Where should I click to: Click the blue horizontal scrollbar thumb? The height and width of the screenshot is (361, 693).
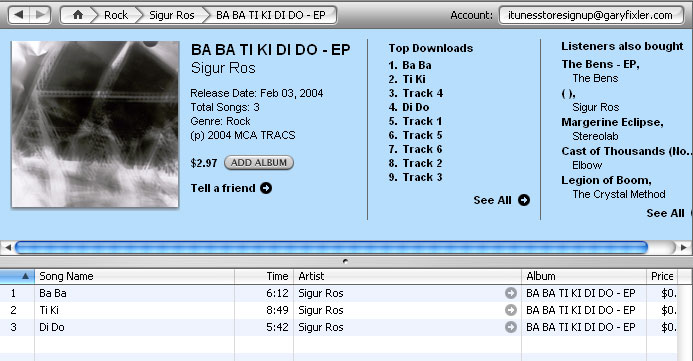point(331,247)
